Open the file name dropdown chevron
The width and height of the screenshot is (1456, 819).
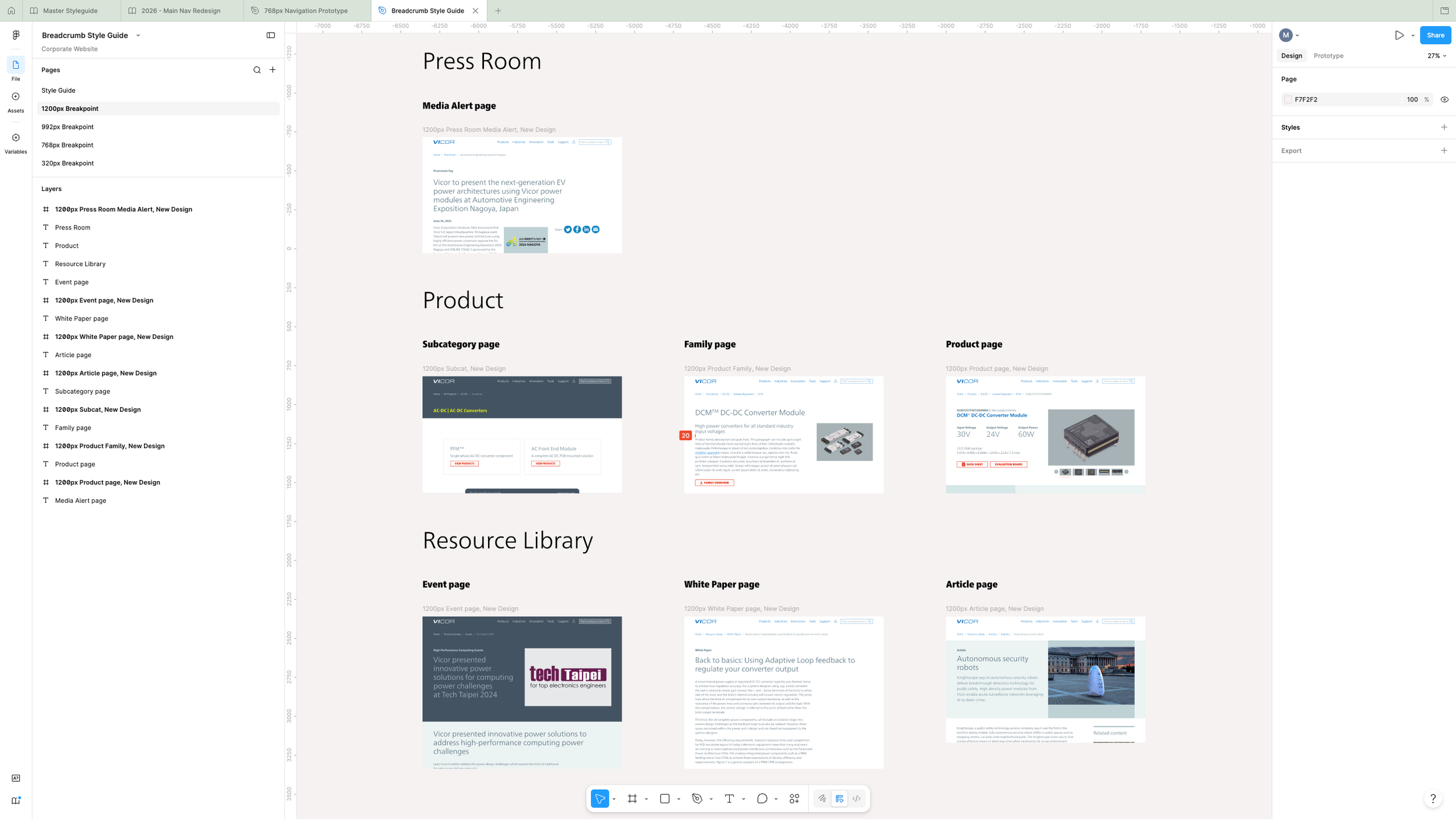(x=138, y=36)
